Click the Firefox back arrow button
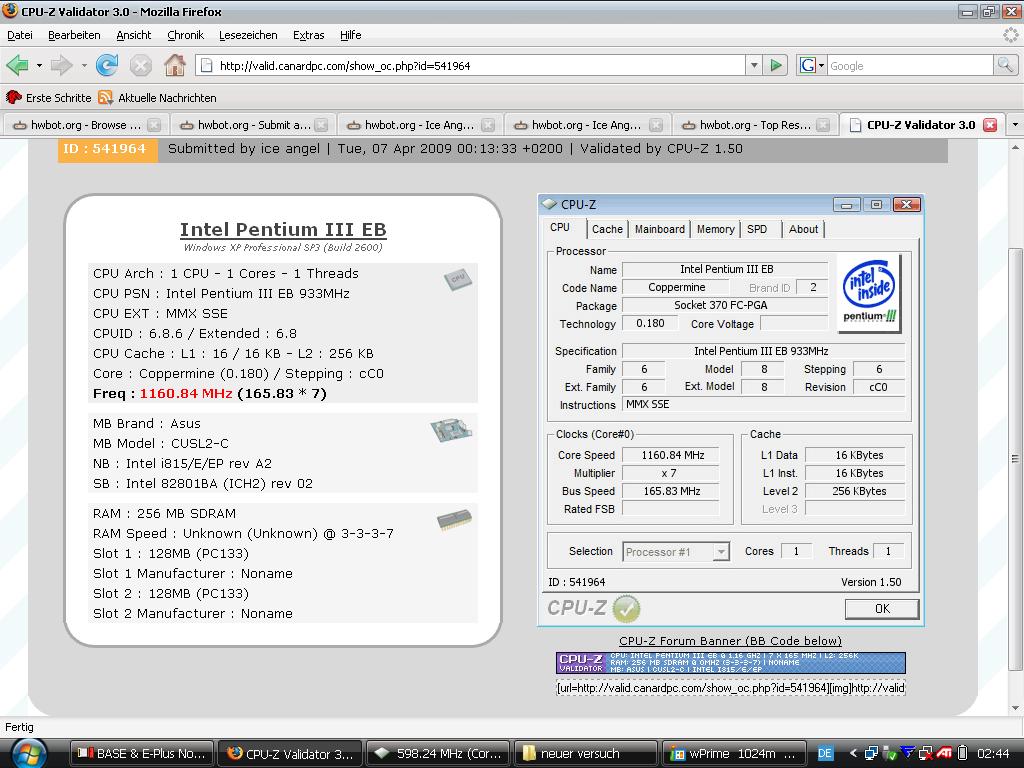1024x768 pixels. (18, 65)
